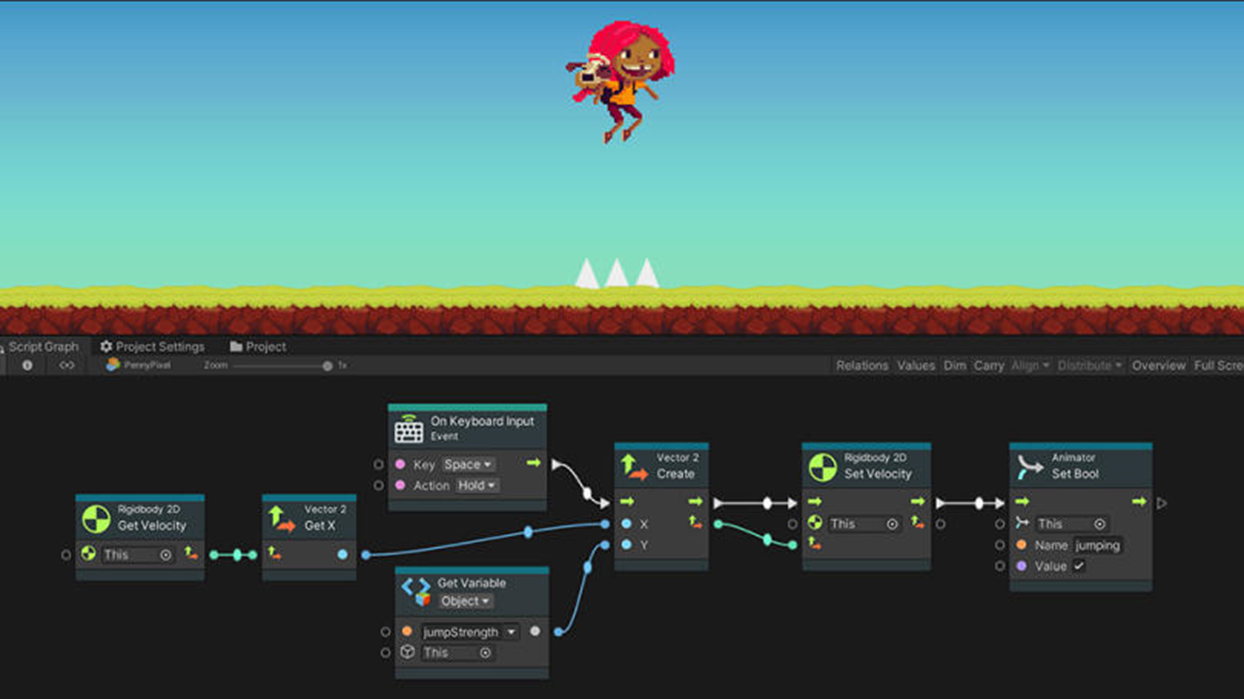The height and width of the screenshot is (699, 1244).
Task: Click the Vector 2 Create node icon
Action: (634, 467)
